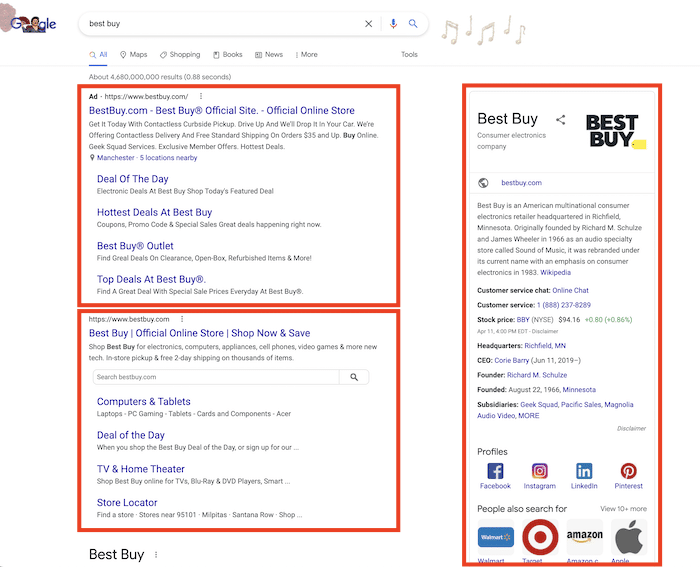Open three-dot menu next to ad URL
700x567 pixels.
[200, 96]
